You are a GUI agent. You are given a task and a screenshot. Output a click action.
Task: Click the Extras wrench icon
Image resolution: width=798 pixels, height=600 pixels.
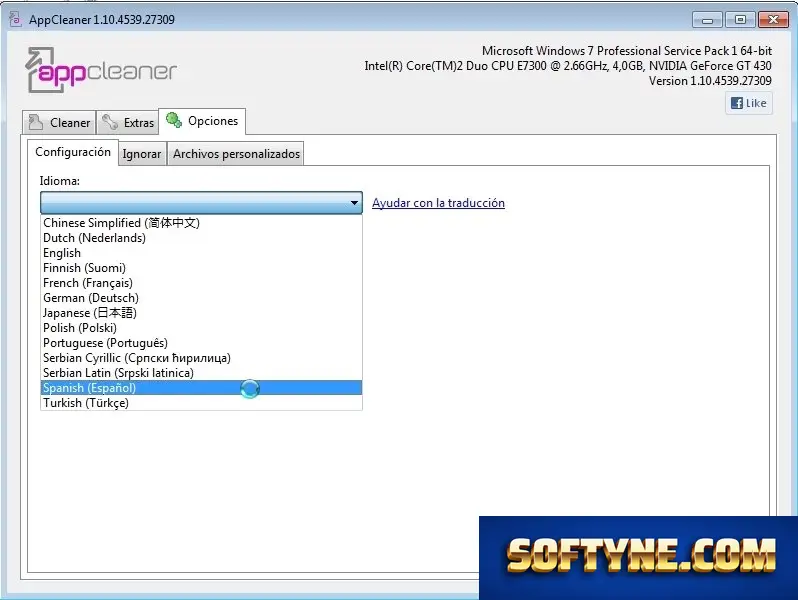110,122
